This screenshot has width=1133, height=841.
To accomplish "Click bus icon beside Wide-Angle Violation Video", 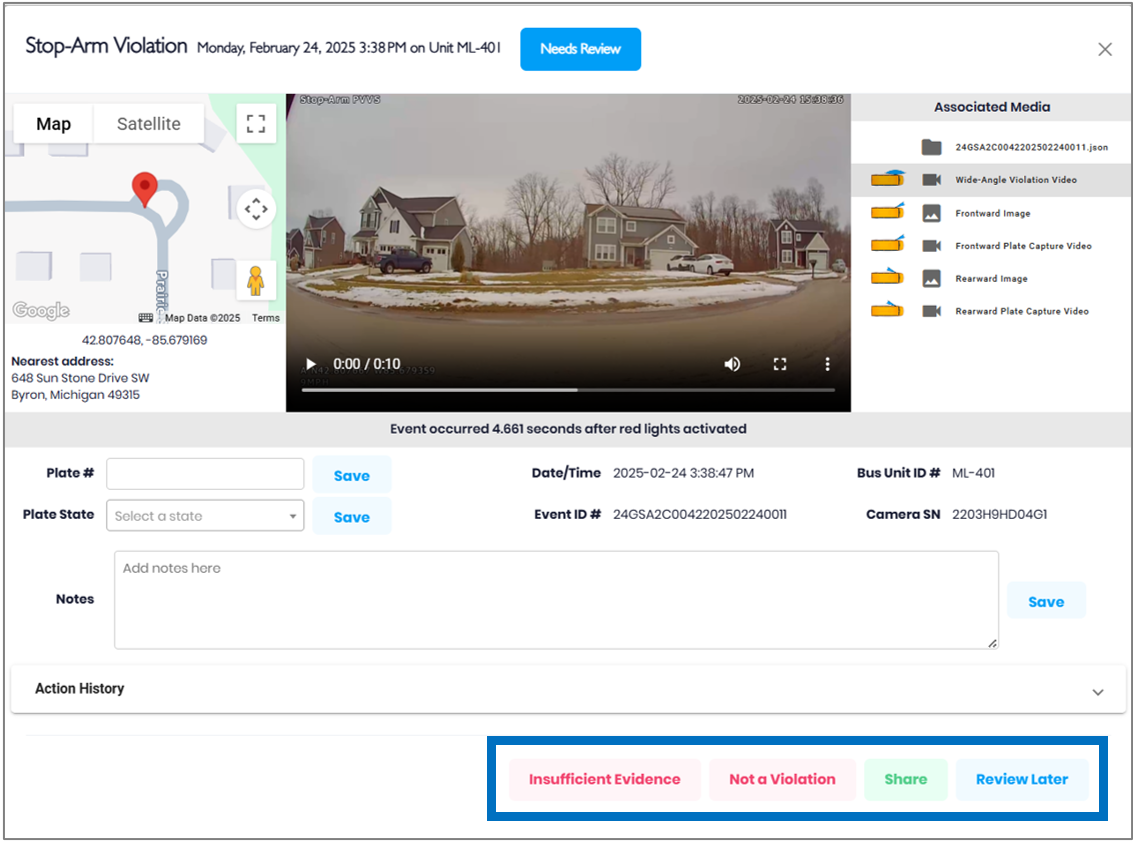I will point(888,178).
